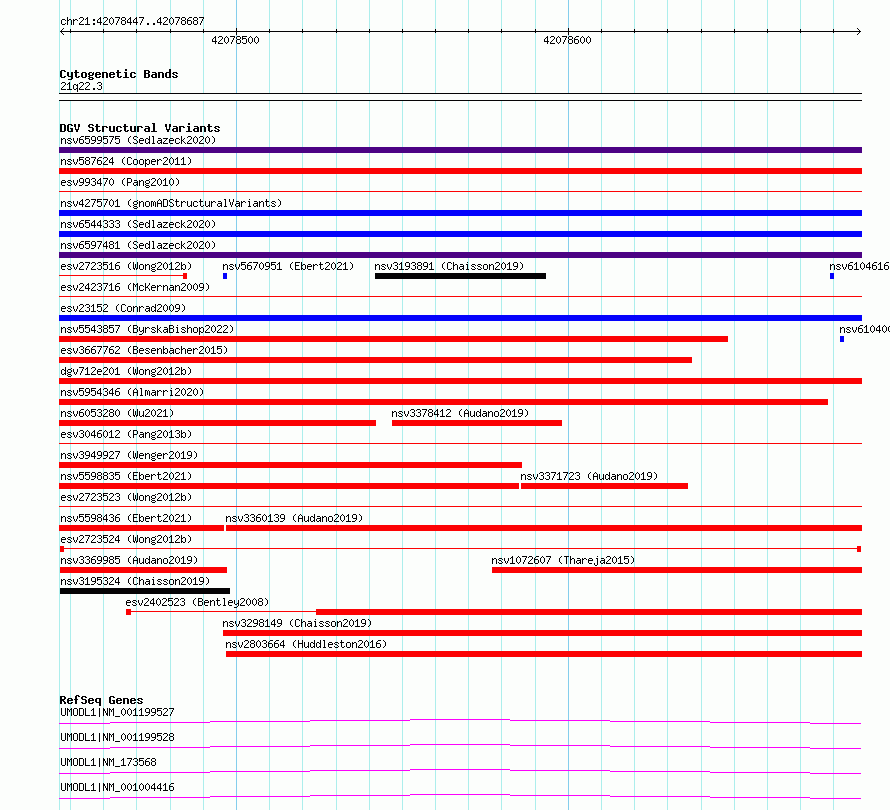Open esv2423716 (McKernan2009) label
The width and height of the screenshot is (890, 810).
(135, 287)
